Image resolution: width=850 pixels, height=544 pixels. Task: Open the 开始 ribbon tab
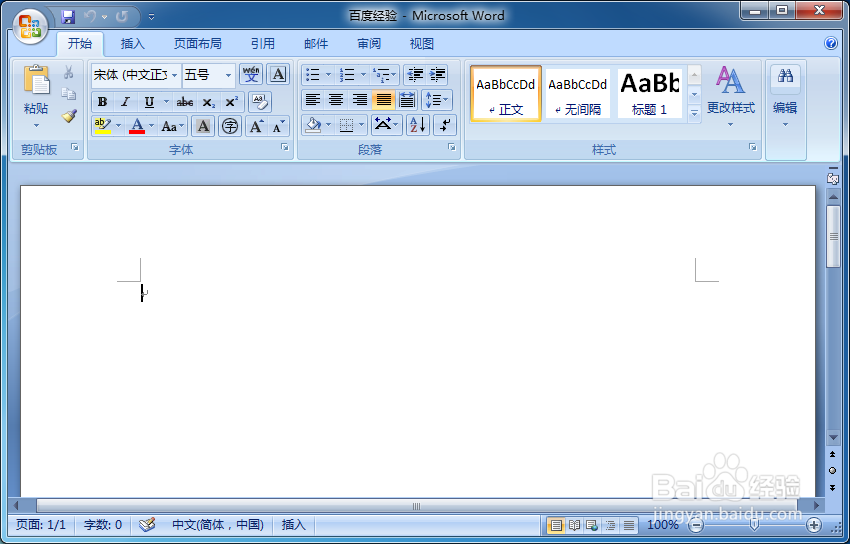pos(80,44)
